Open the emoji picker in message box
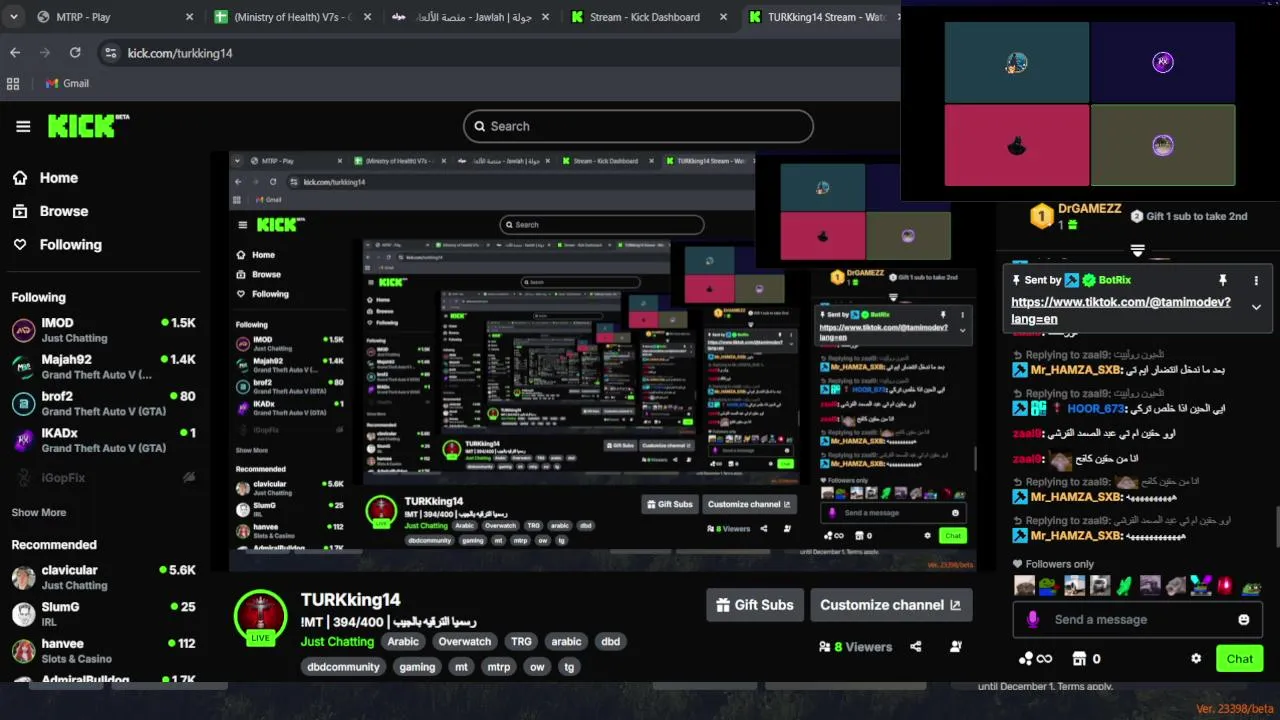 pos(1244,620)
